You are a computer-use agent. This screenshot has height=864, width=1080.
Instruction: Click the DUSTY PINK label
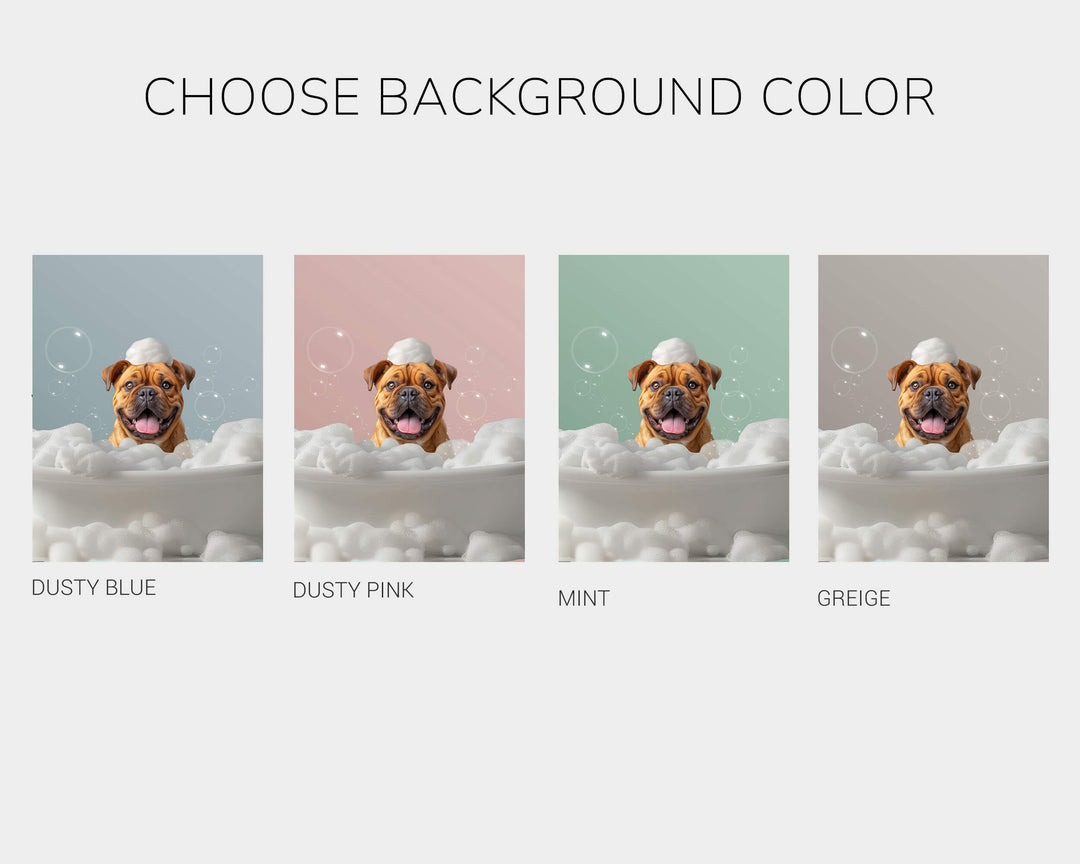353,590
